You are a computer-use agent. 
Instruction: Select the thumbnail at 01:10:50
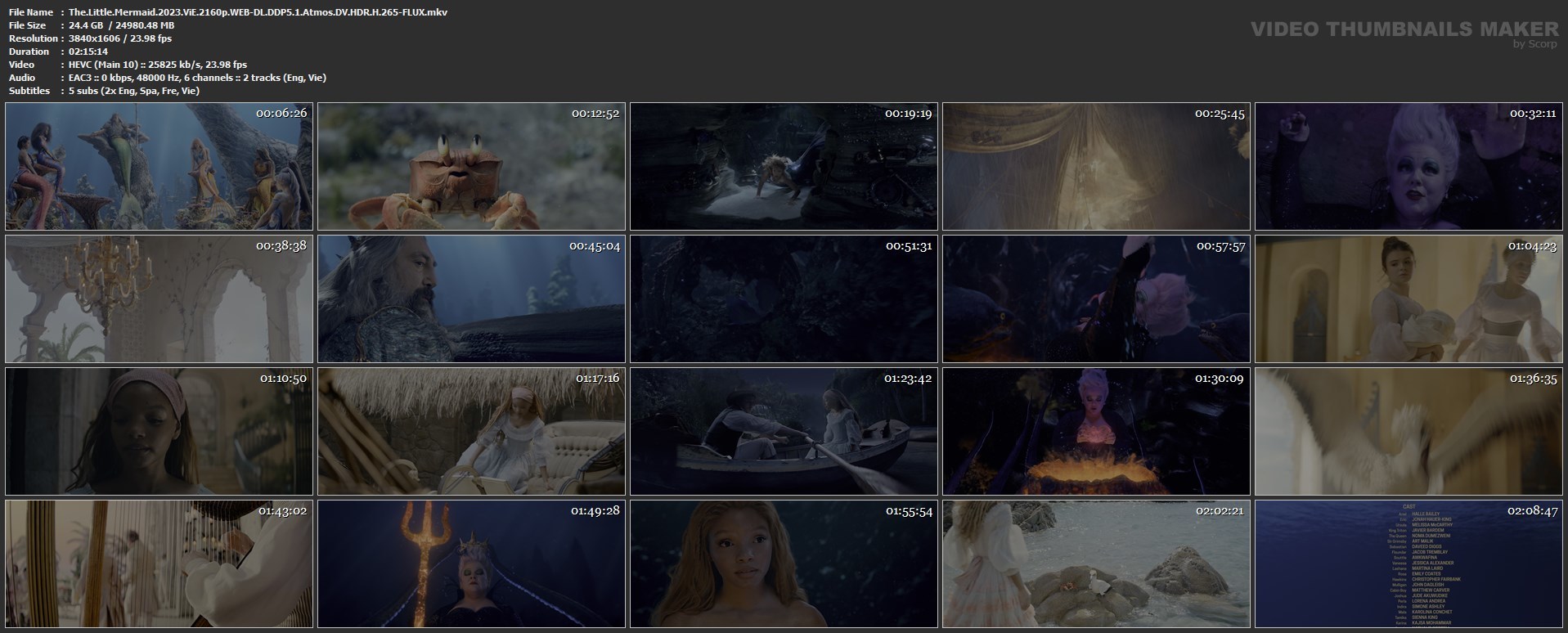159,431
